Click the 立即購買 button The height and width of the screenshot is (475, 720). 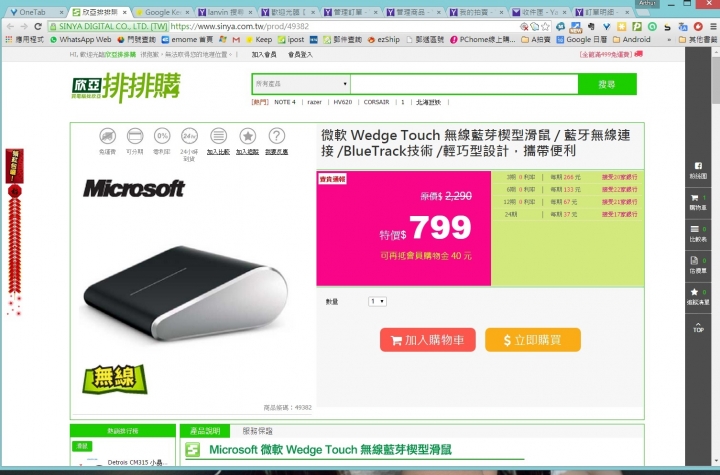click(533, 340)
